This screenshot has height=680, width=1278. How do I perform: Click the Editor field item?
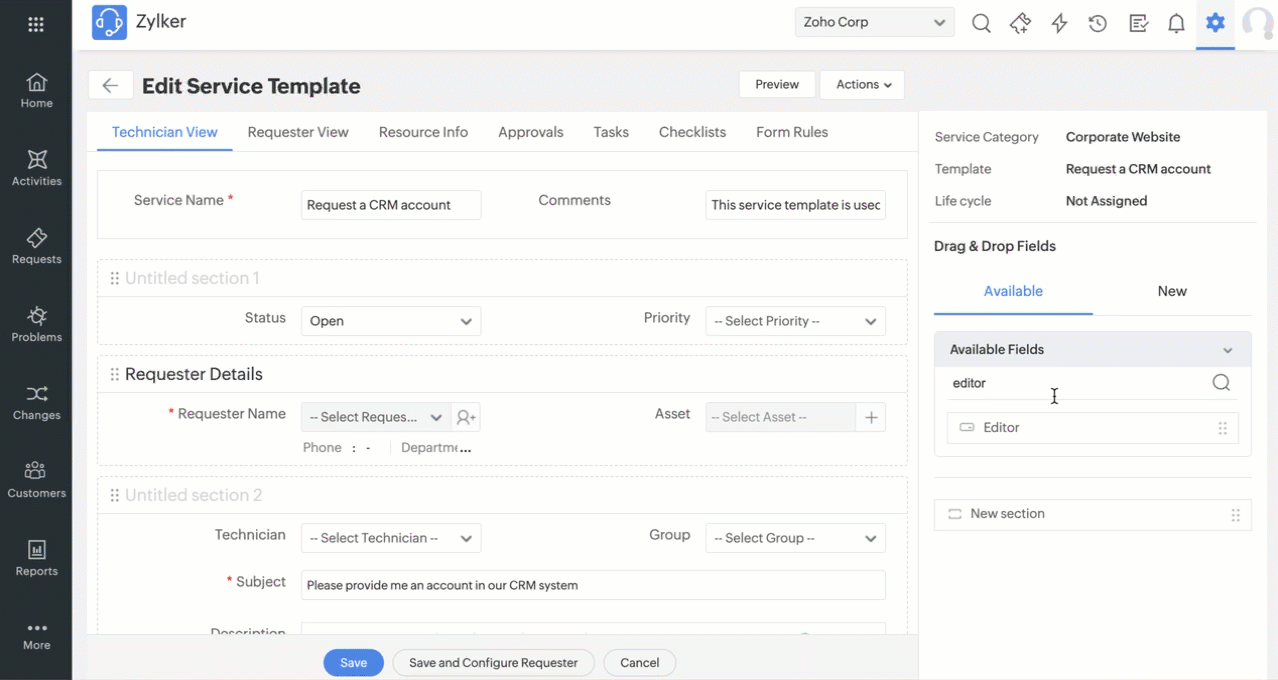click(1092, 428)
